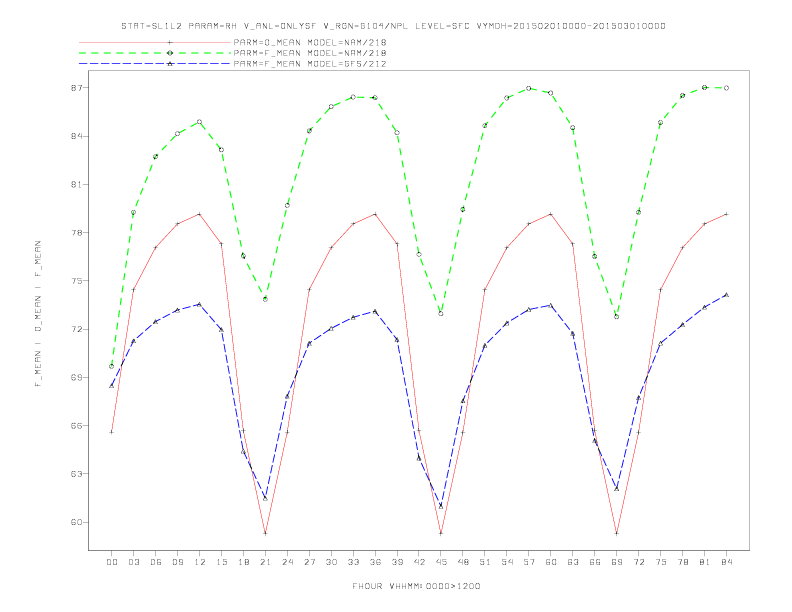Click the plus marker on the red legend line
The image size is (792, 612).
pos(170,42)
